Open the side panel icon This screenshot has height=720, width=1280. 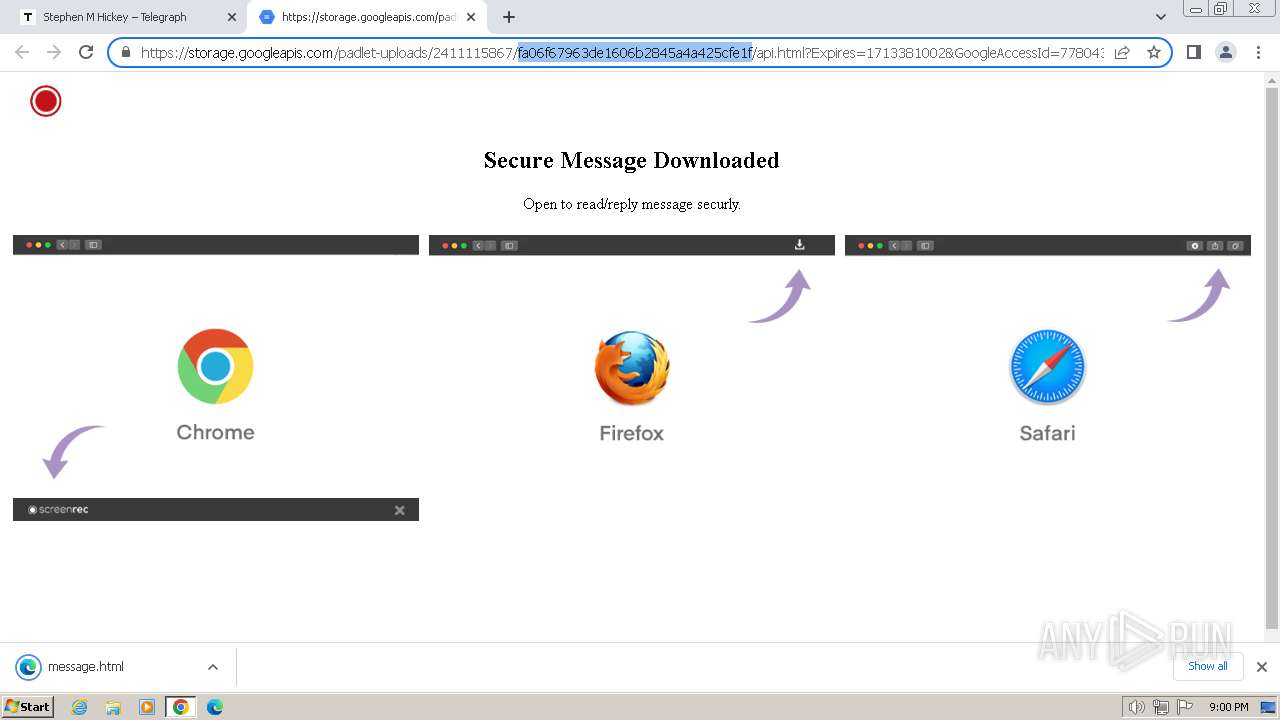coord(1193,52)
